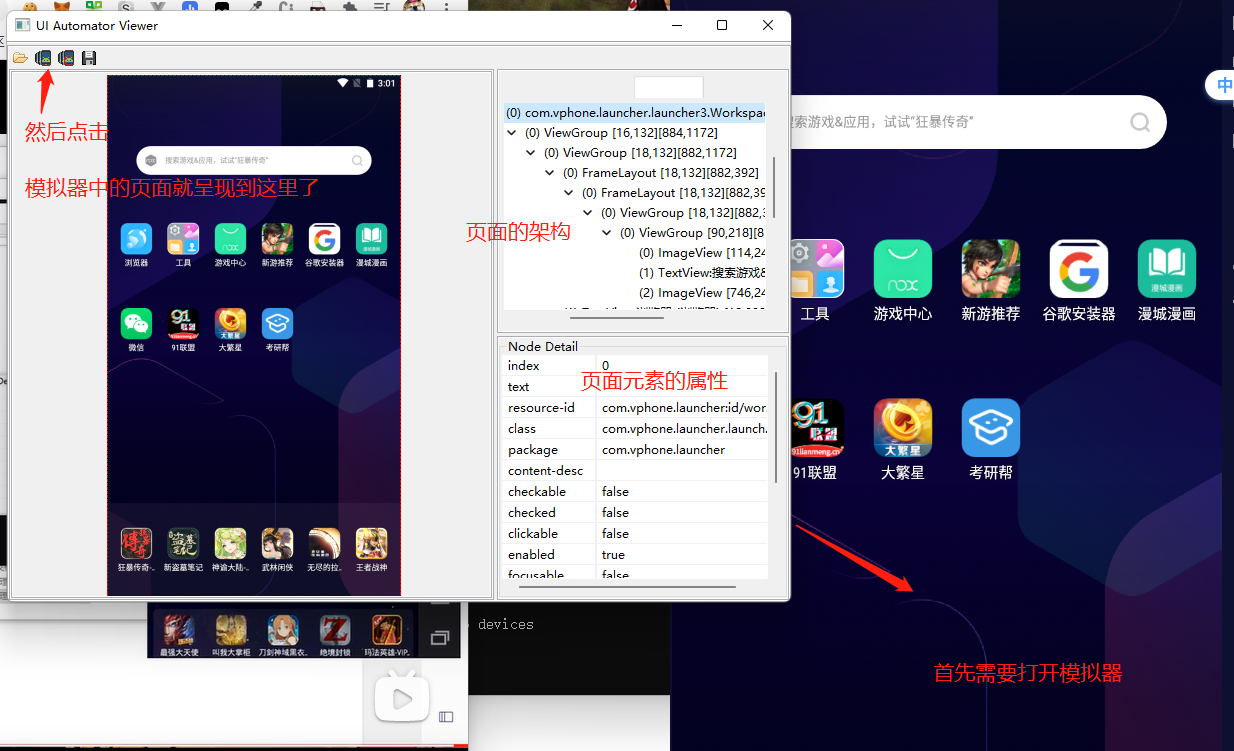Open file with the folder toolbar icon
The image size is (1234, 751).
[x=20, y=58]
